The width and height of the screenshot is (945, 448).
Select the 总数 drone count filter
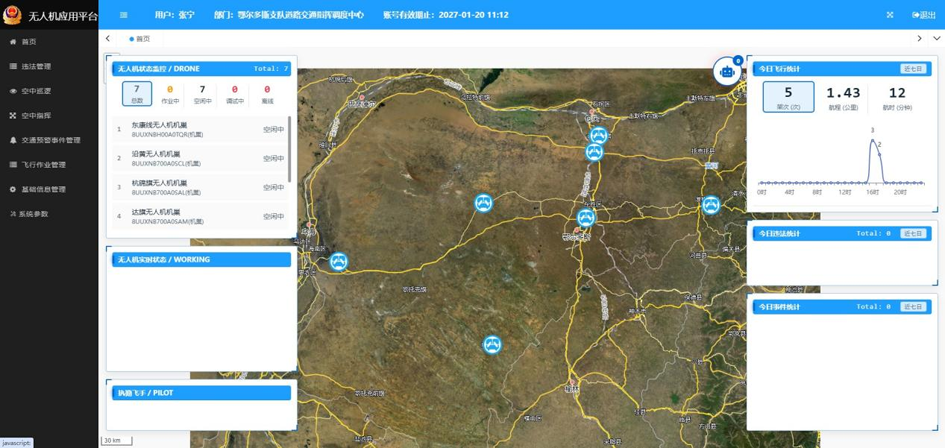point(137,94)
